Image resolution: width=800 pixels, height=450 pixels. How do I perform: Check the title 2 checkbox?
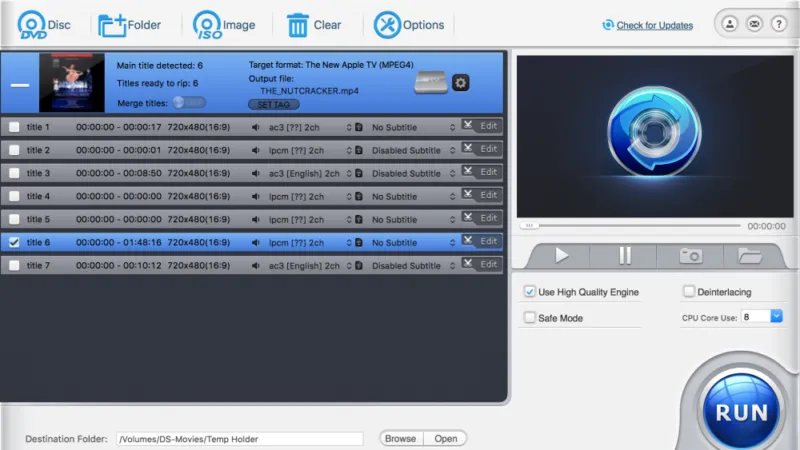coord(14,150)
